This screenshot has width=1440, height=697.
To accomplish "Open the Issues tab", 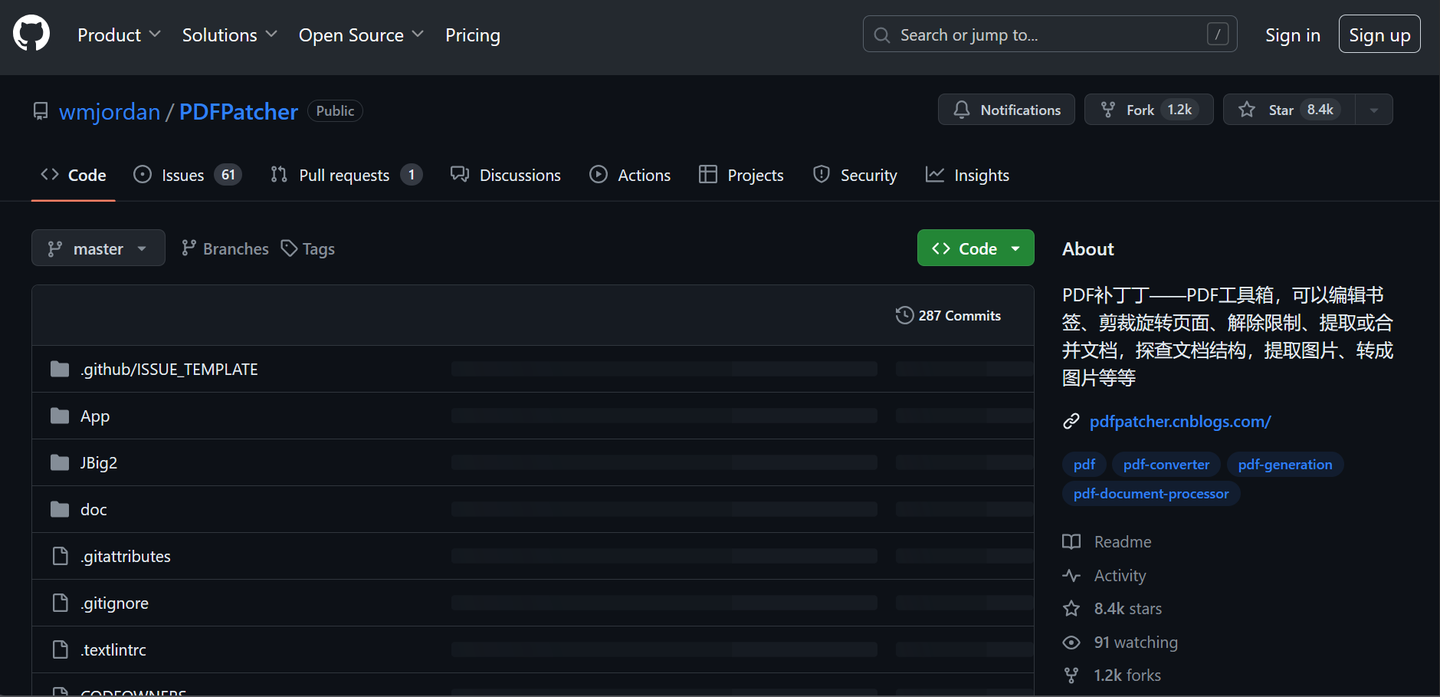I will pos(187,175).
